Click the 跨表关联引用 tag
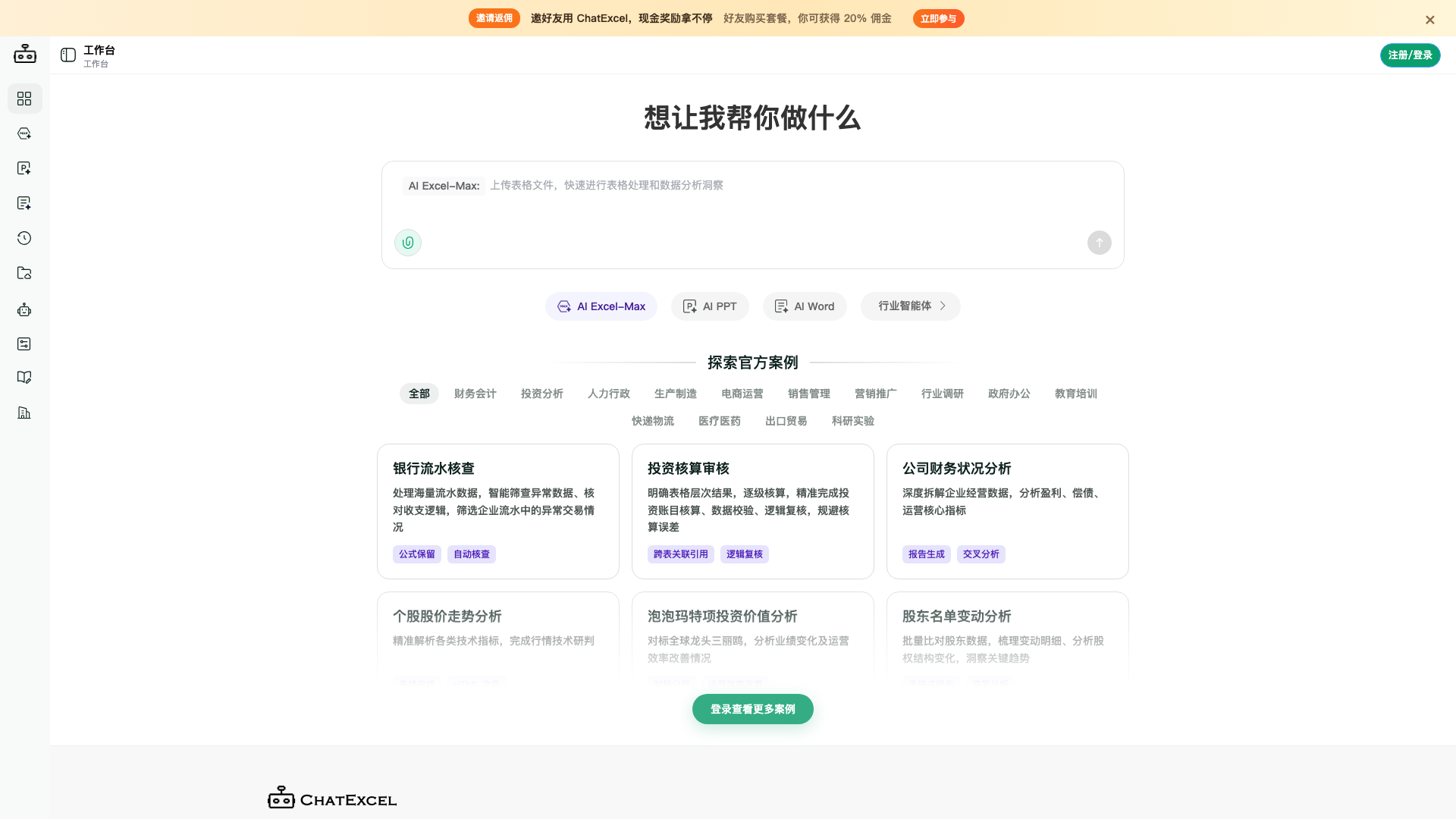Screen dimensions: 1456x819 click(681, 554)
